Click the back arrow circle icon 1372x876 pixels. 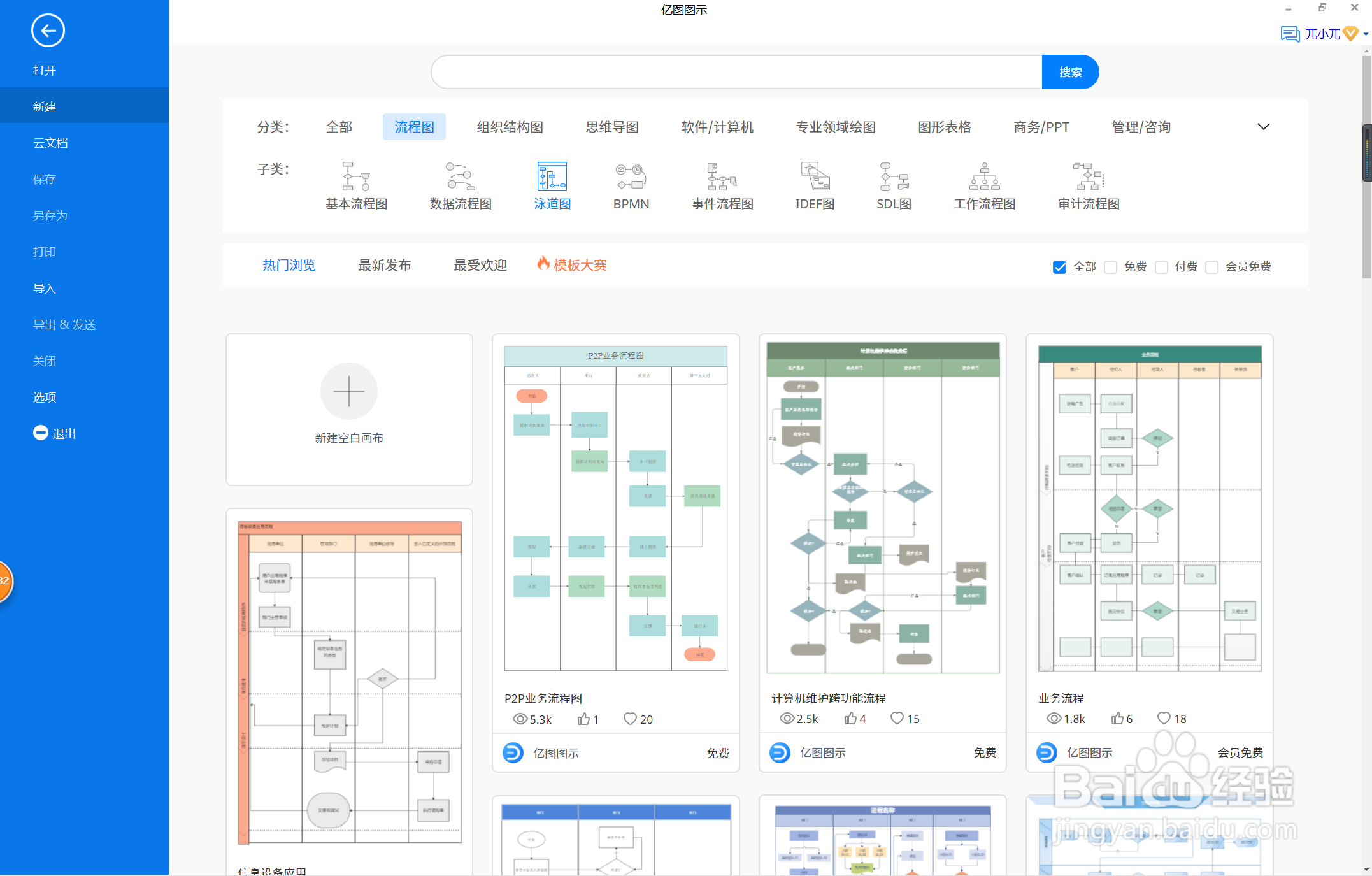48,30
